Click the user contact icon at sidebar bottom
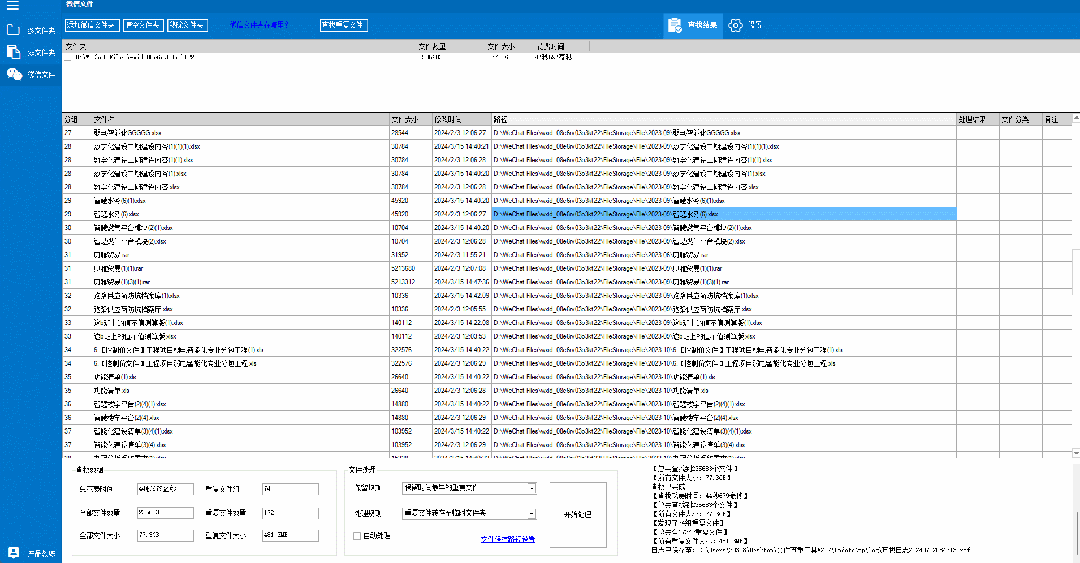The width and height of the screenshot is (1080, 563). (x=13, y=552)
